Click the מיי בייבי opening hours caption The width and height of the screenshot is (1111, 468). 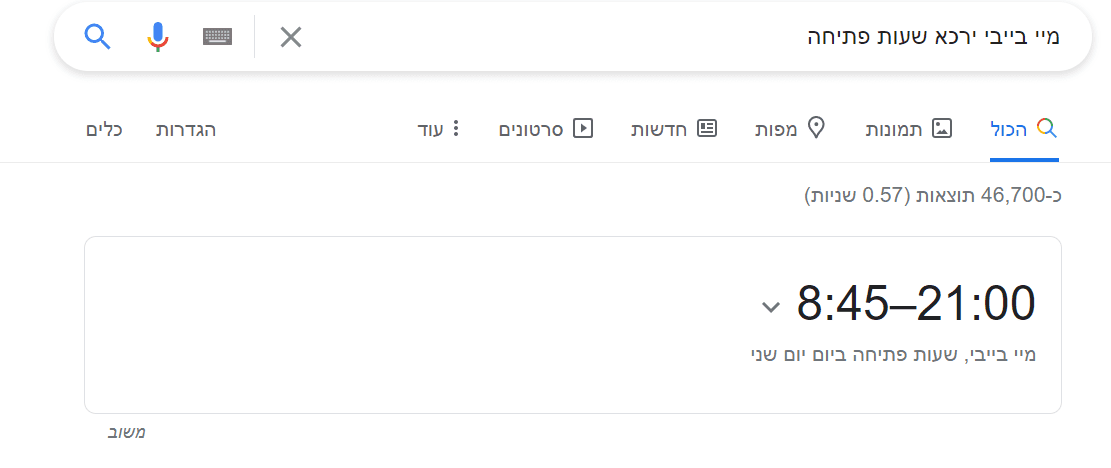tap(893, 354)
